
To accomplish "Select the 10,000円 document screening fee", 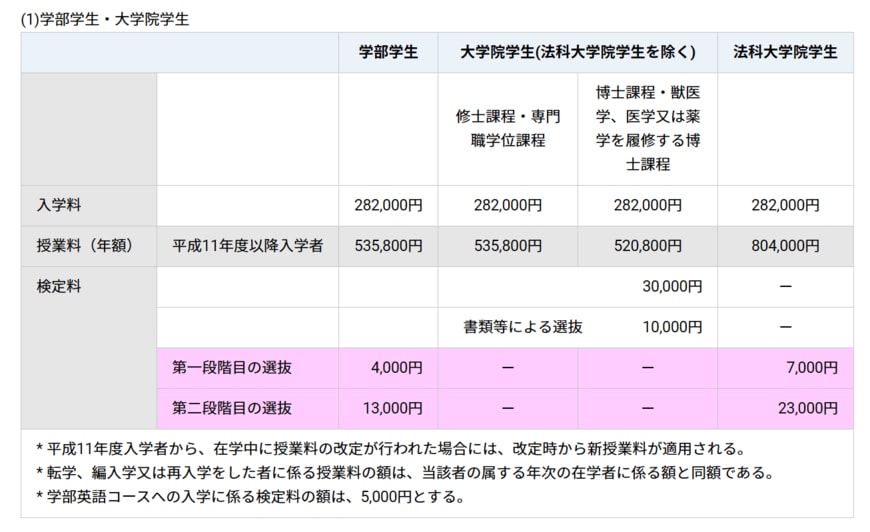I will coord(672,327).
